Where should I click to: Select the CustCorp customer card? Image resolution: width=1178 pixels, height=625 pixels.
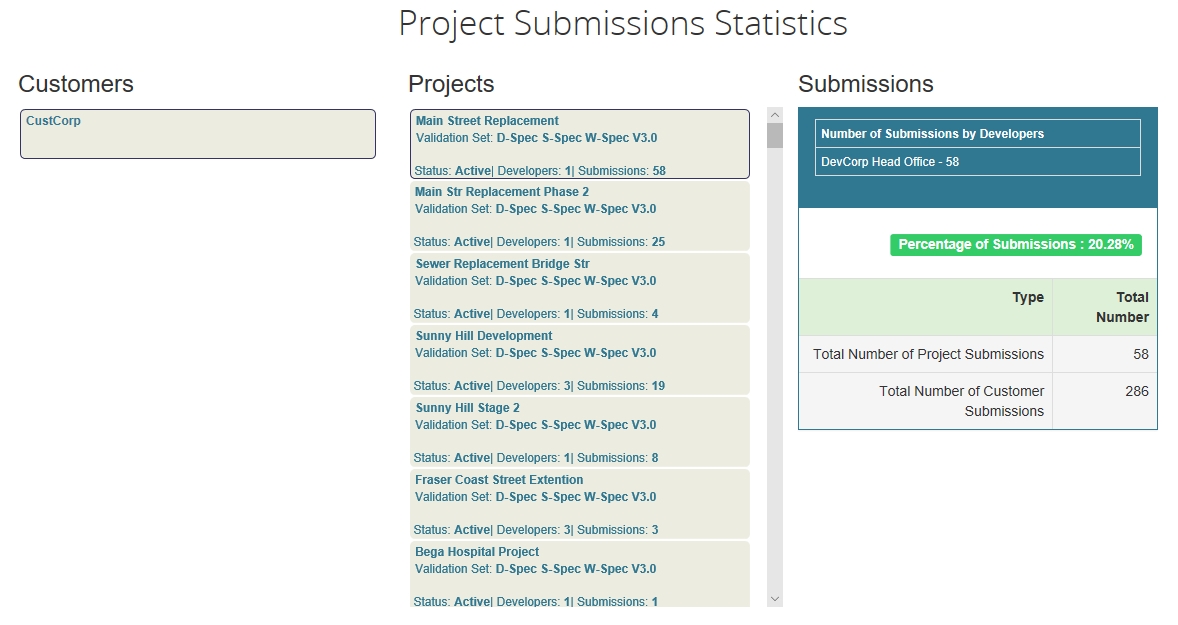(197, 134)
